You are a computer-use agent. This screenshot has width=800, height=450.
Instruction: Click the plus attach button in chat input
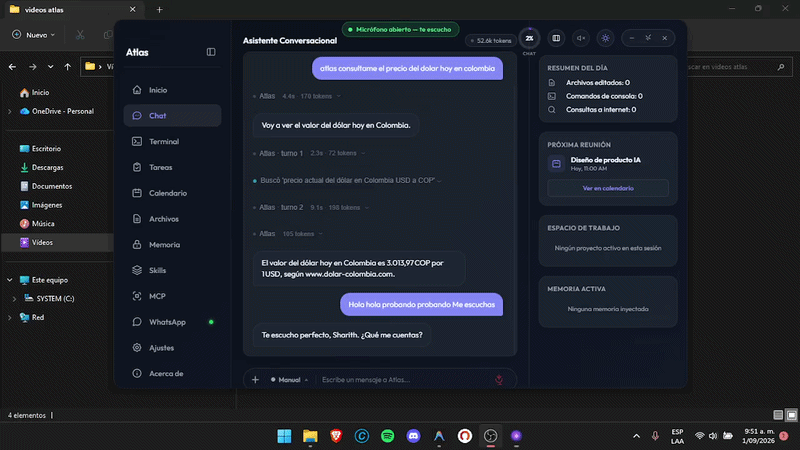pyautogui.click(x=255, y=380)
